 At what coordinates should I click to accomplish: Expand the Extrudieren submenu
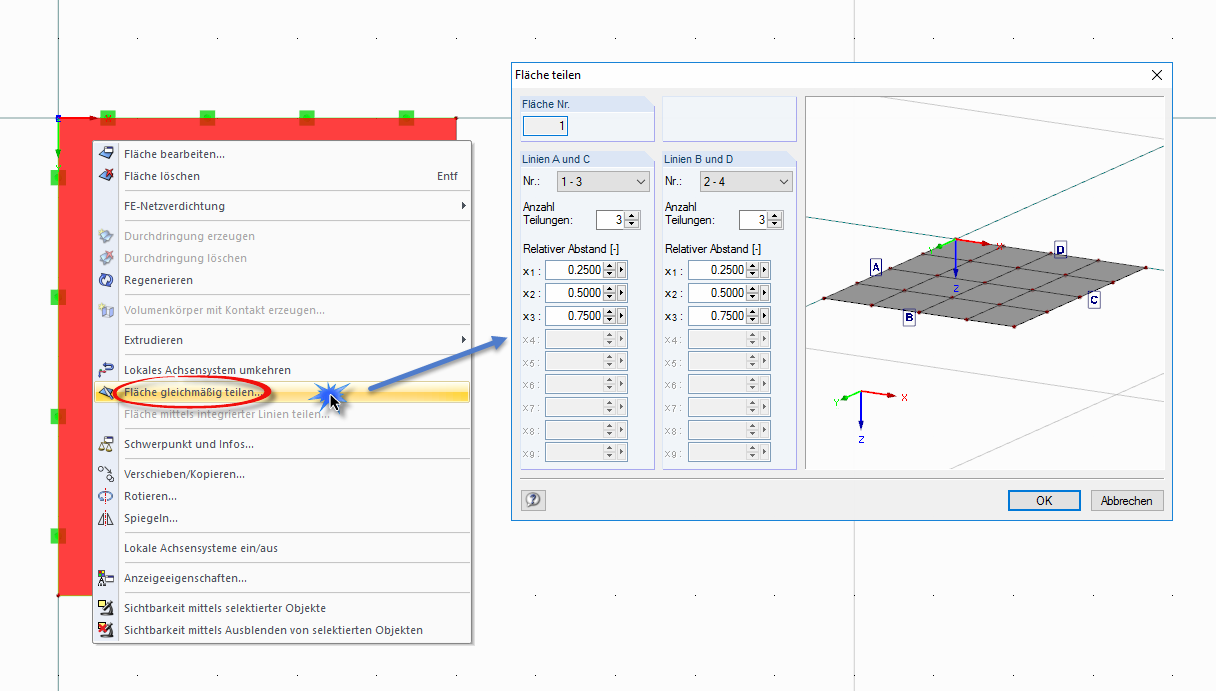pyautogui.click(x=282, y=340)
